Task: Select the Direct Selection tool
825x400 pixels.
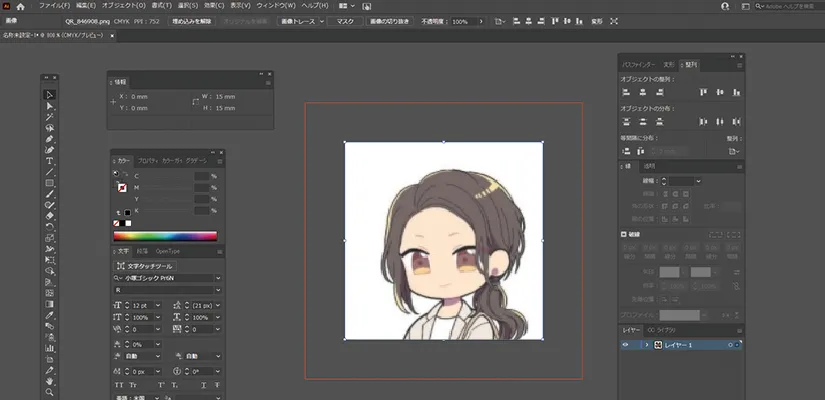Action: 49,106
